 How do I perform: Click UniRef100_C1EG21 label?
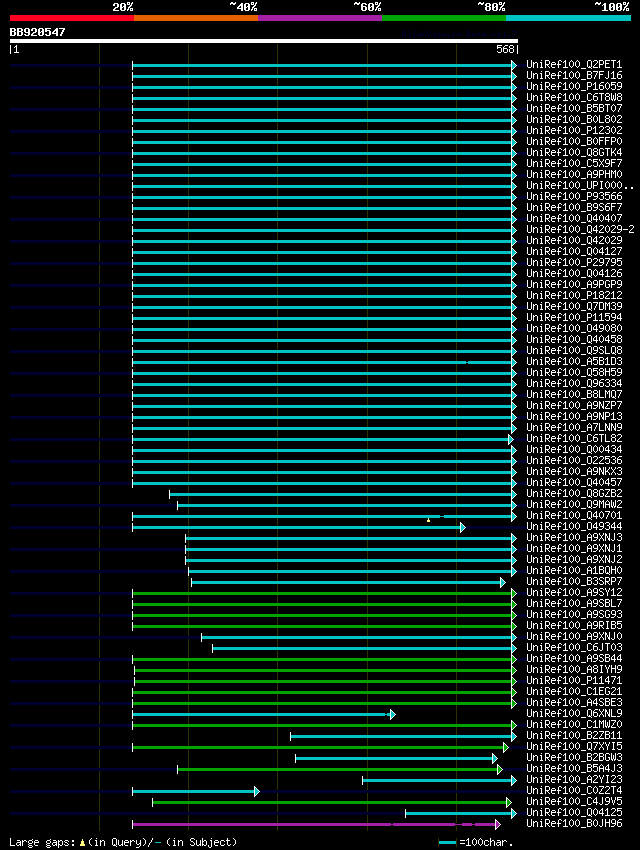point(574,691)
